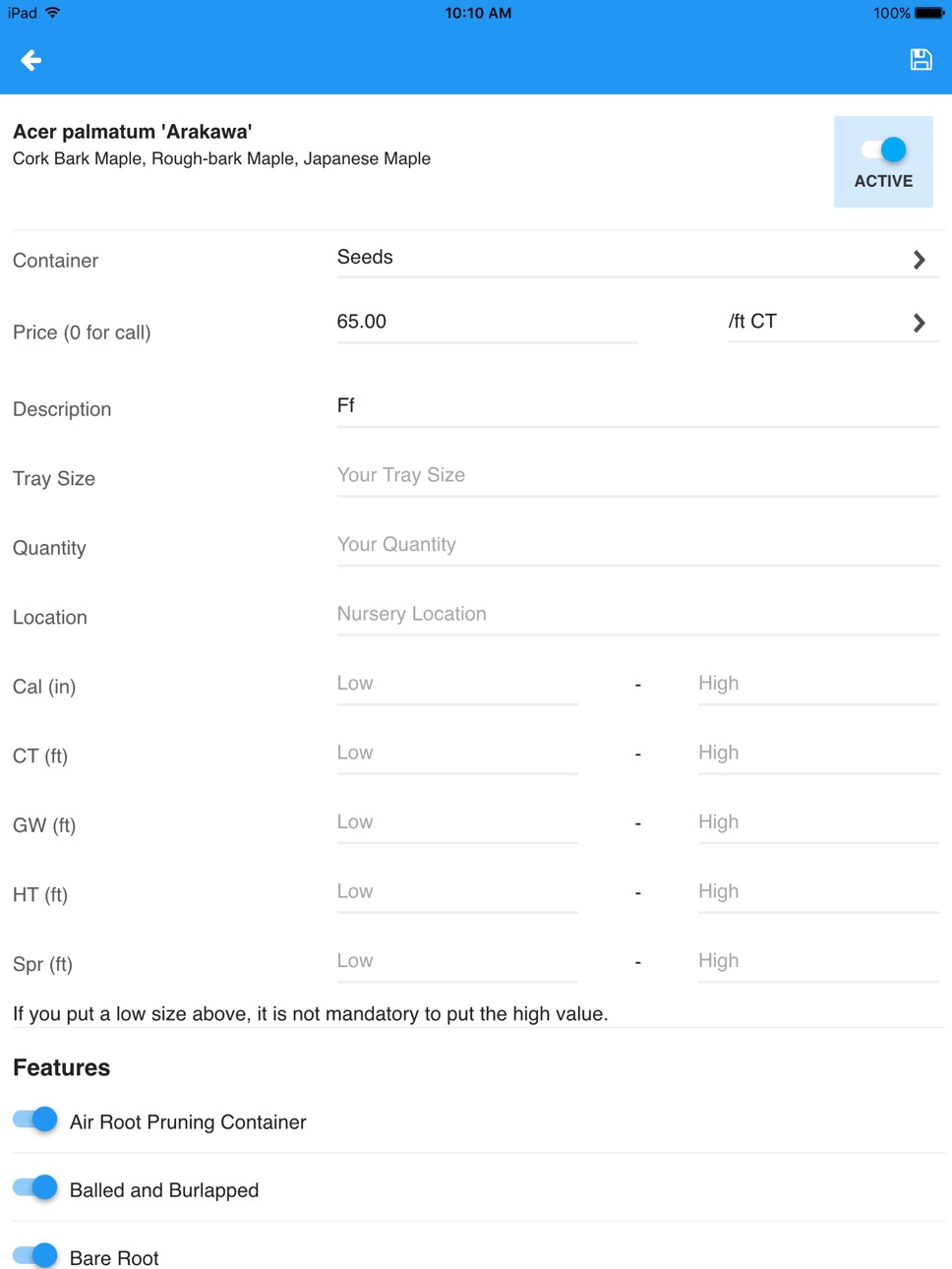This screenshot has width=952, height=1269.
Task: Tap the Wi-Fi icon in status bar
Action: (53, 13)
